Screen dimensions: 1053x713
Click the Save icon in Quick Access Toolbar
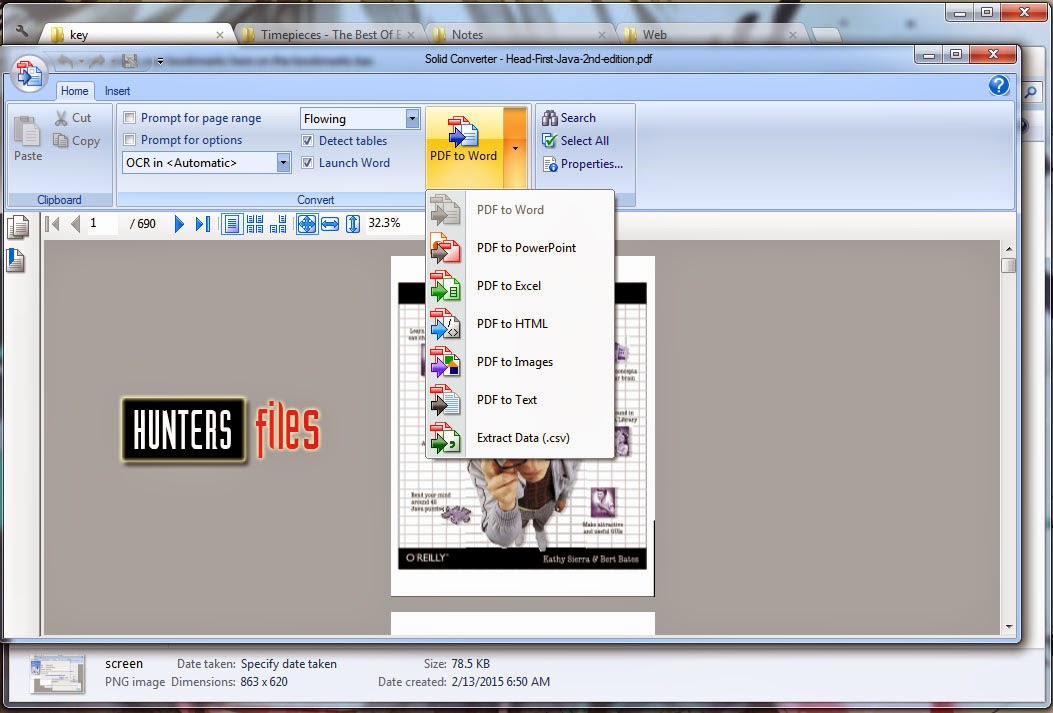[x=130, y=61]
